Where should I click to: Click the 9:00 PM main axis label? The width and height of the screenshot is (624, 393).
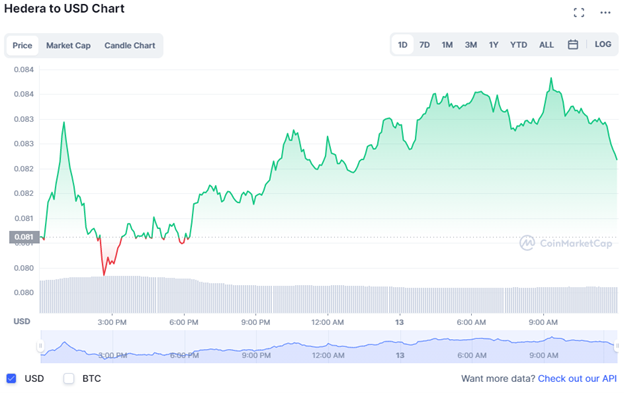click(255, 322)
